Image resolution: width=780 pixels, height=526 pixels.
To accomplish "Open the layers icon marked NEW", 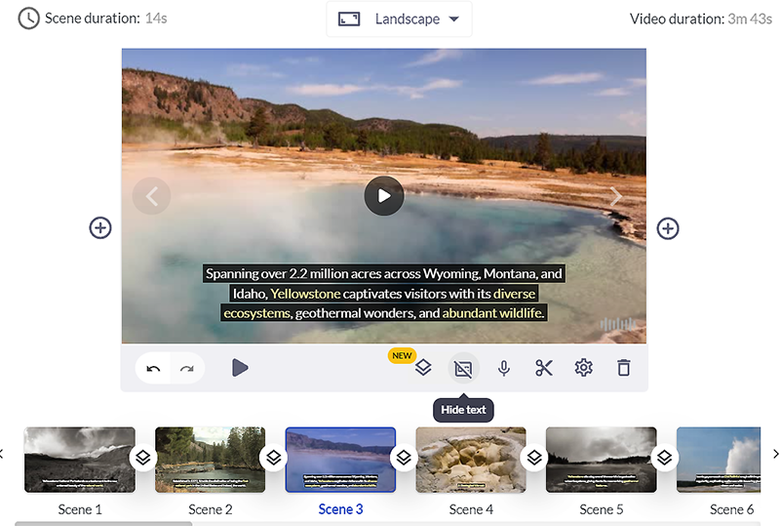I will (423, 368).
